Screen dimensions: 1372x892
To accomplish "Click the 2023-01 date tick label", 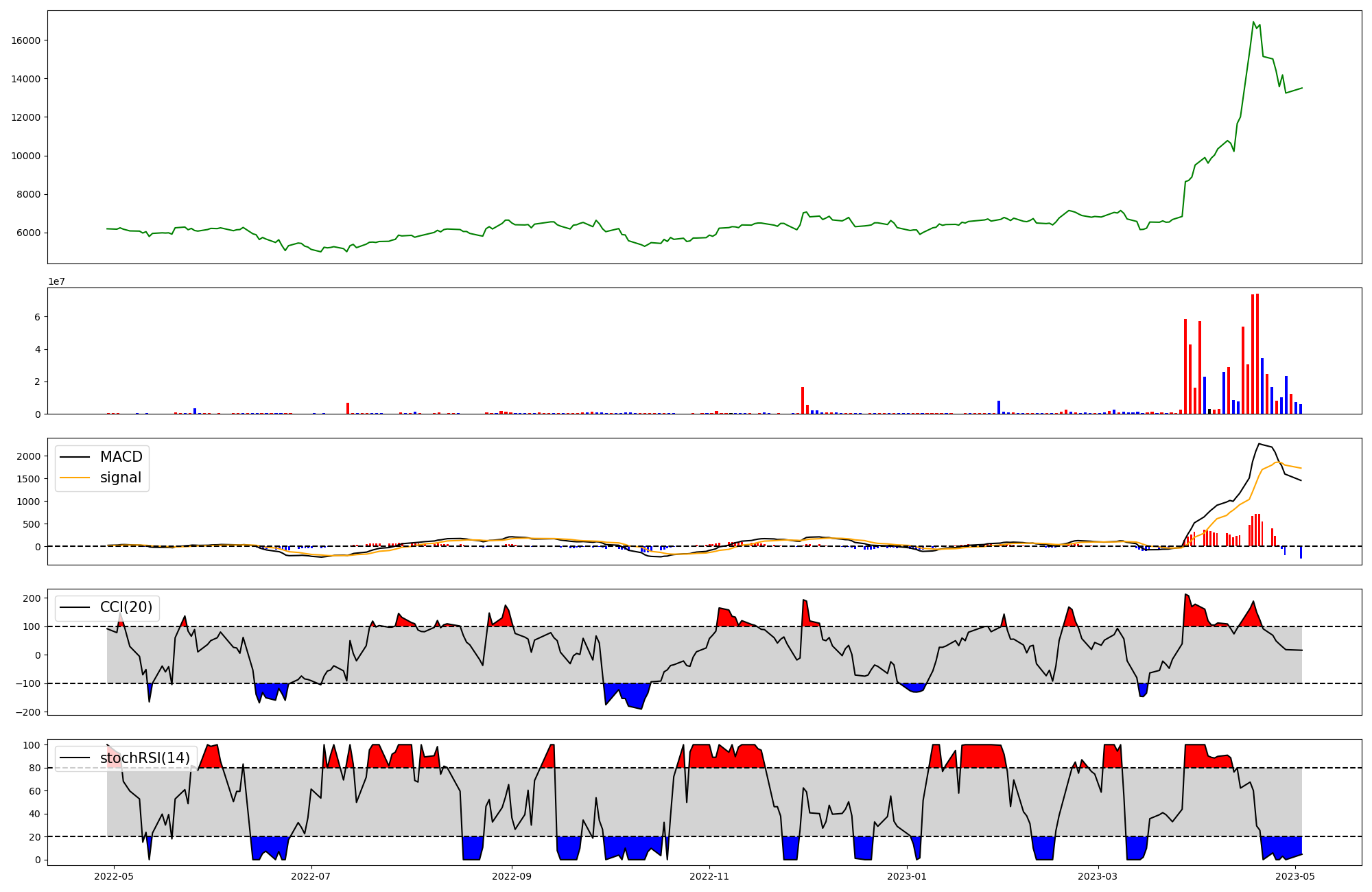I will pyautogui.click(x=907, y=876).
